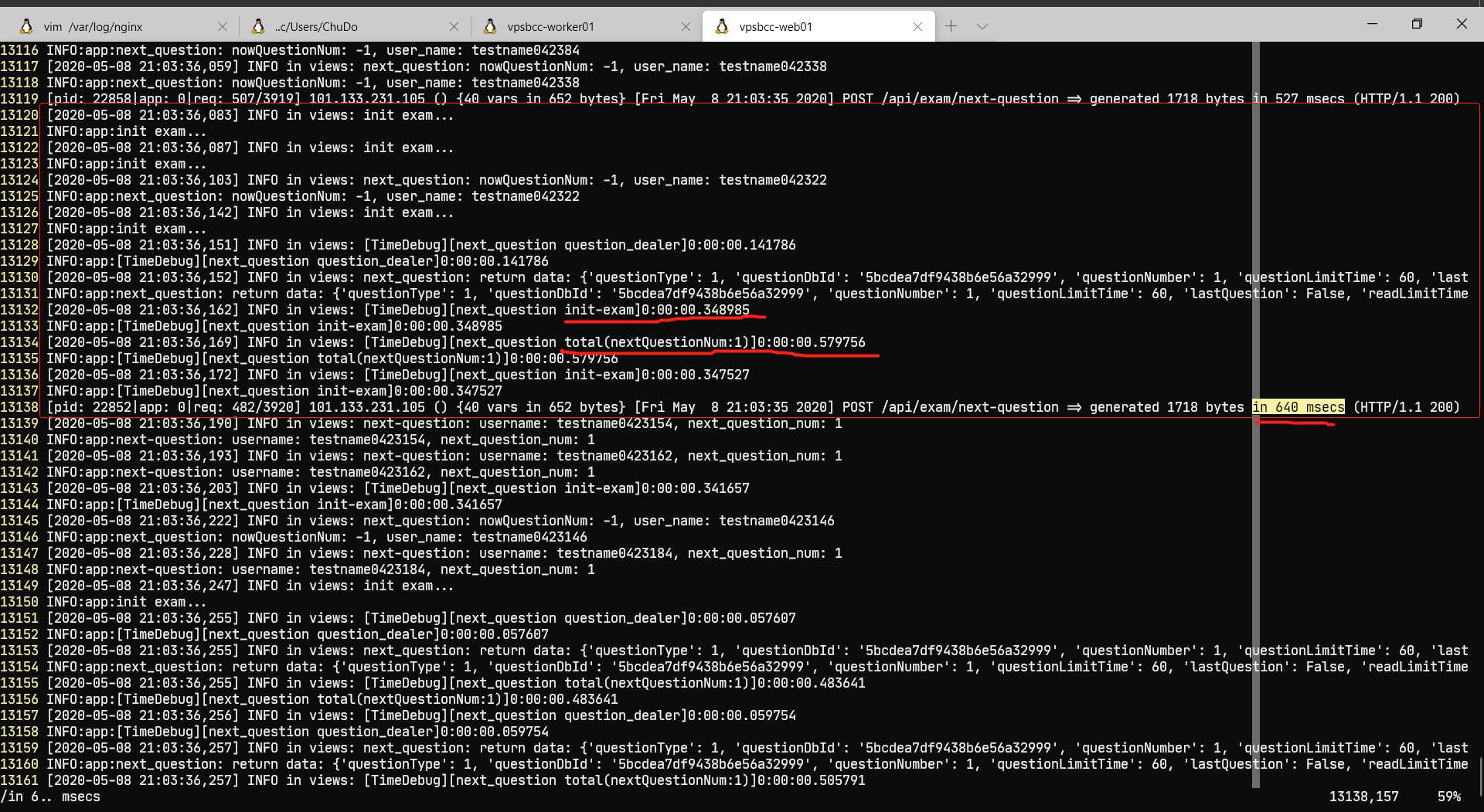The width and height of the screenshot is (1484, 812).
Task: Click username 'testname042384' on line 13116
Action: click(526, 50)
